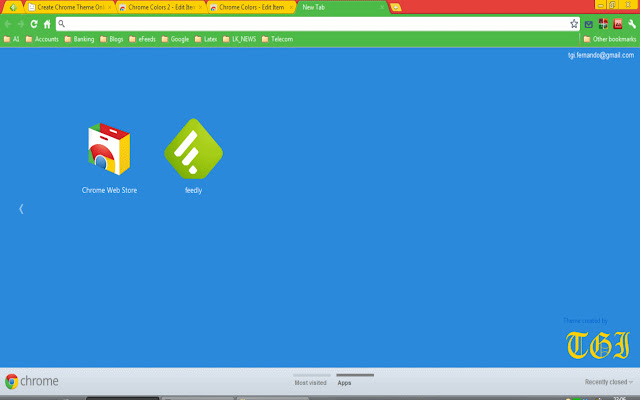Viewport: 640px width, 400px height.
Task: Open the eFeeds bookmarks folder
Action: click(142, 39)
